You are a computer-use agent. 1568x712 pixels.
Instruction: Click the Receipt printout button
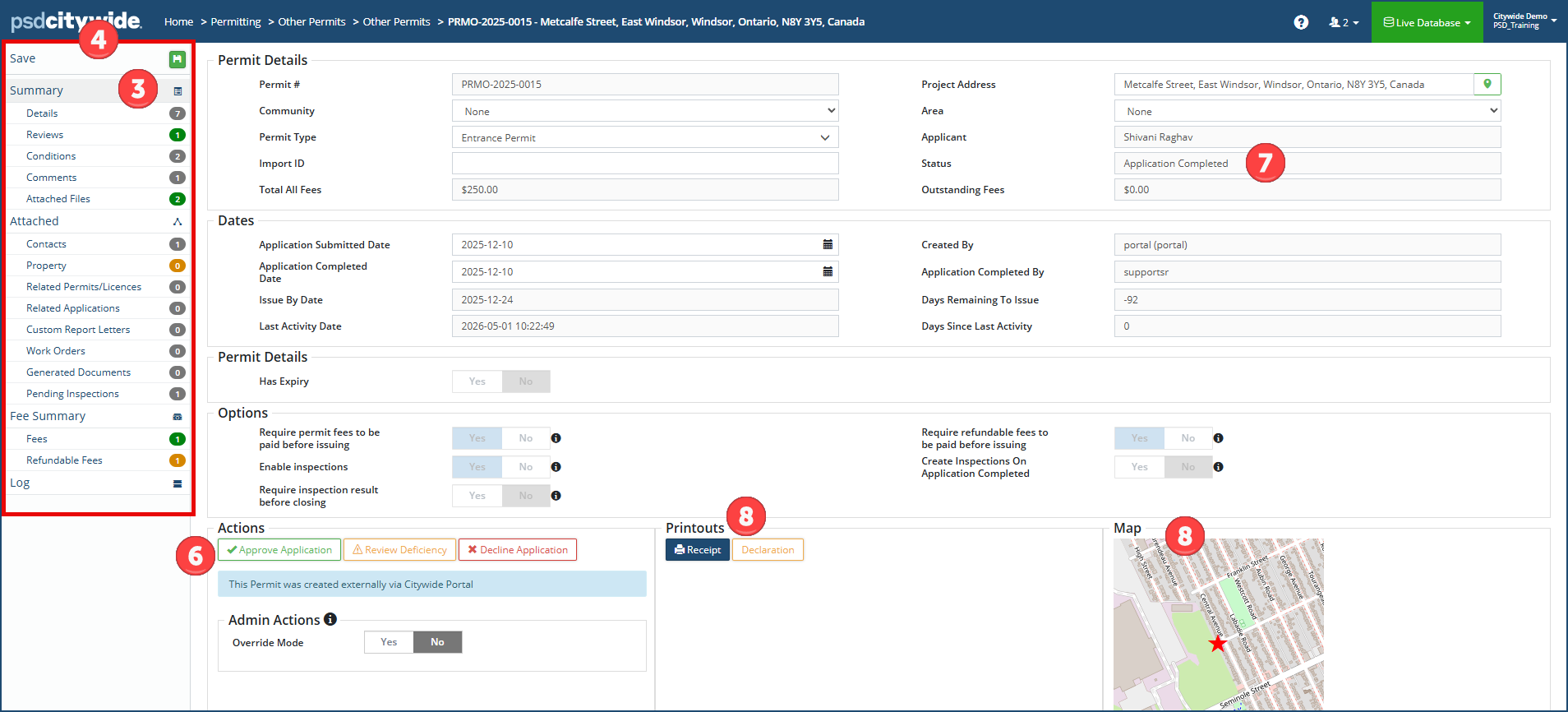click(x=698, y=550)
